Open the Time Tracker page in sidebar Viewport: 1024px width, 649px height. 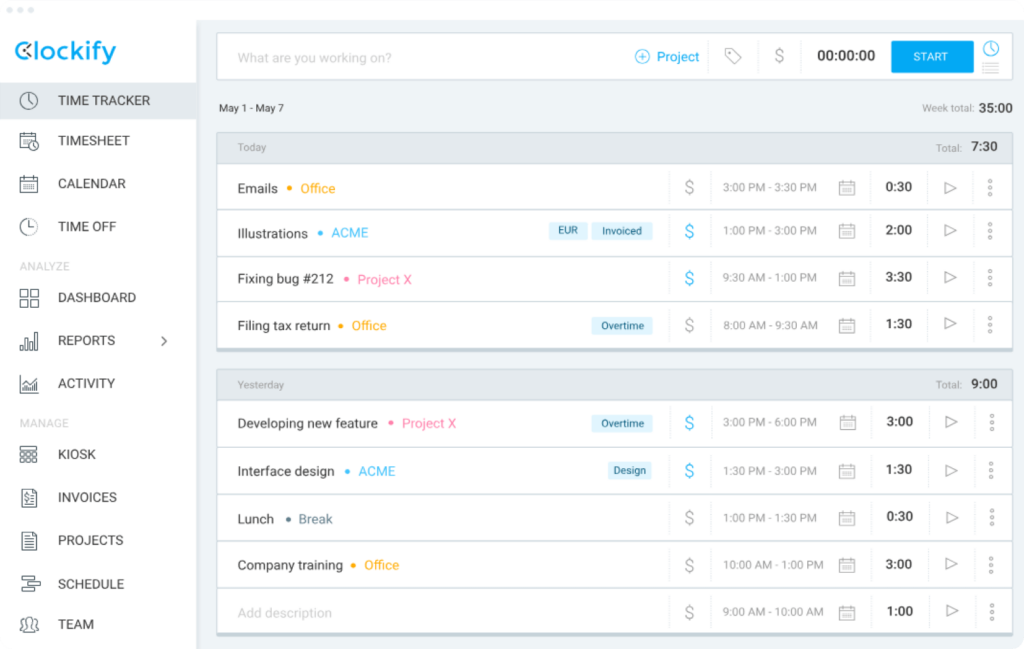[98, 101]
